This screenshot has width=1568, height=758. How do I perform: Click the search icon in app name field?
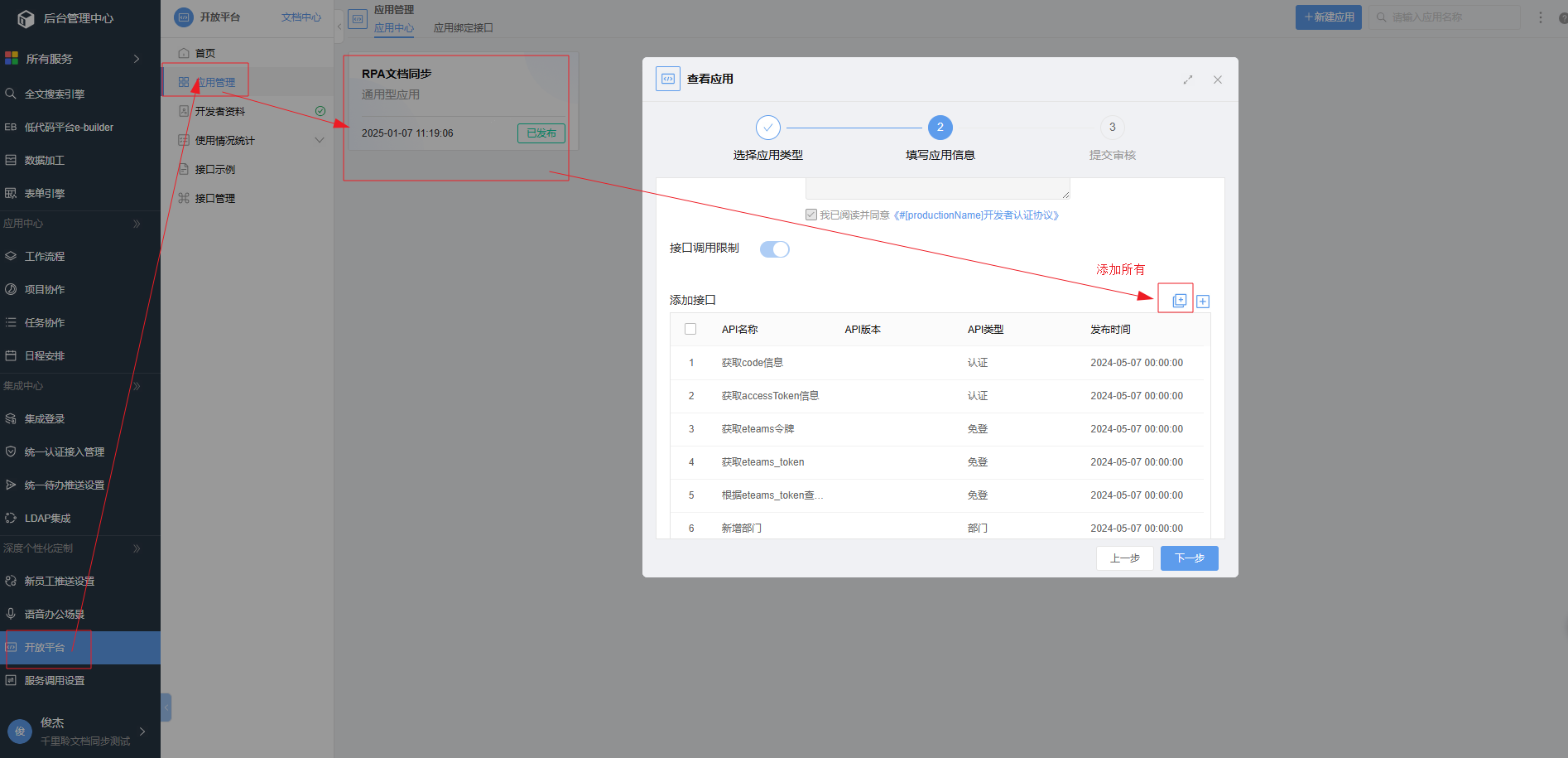[x=1381, y=17]
